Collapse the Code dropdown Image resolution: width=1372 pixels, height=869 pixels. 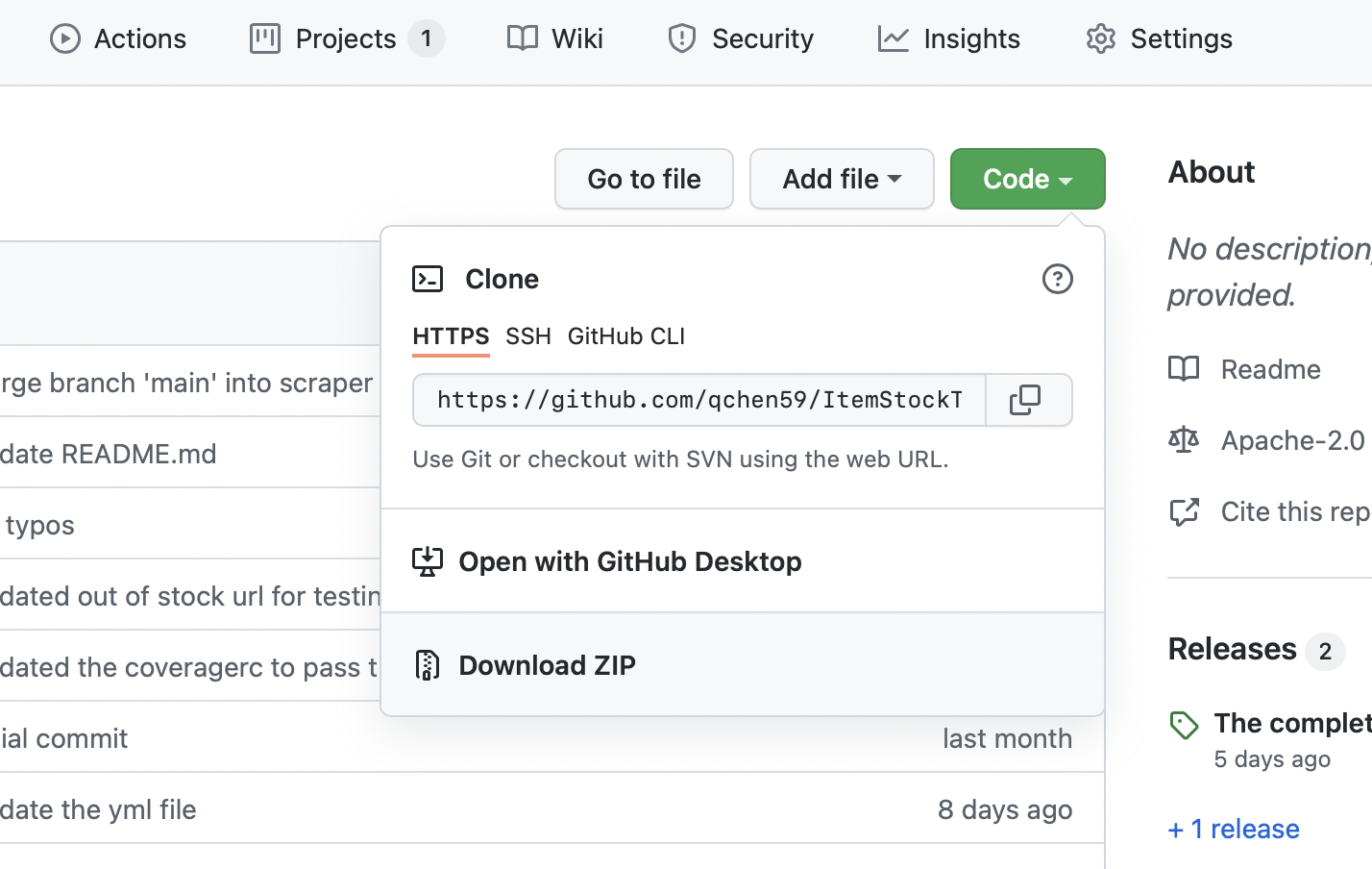point(1027,179)
